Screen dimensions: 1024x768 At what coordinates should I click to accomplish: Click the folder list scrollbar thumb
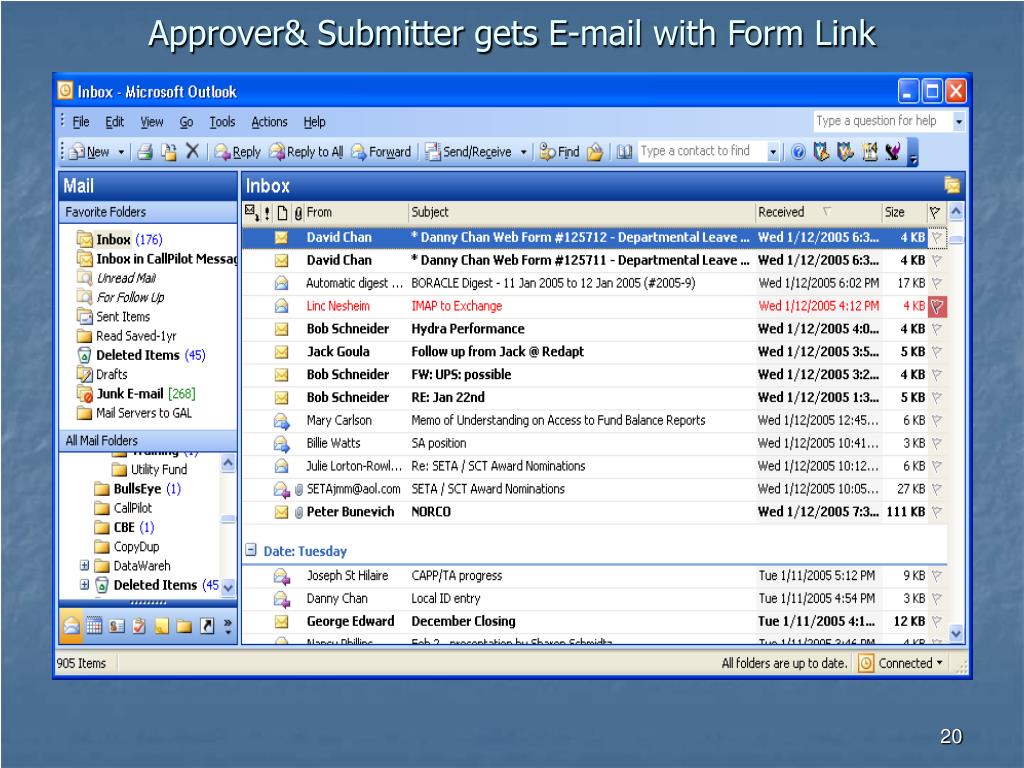(228, 519)
